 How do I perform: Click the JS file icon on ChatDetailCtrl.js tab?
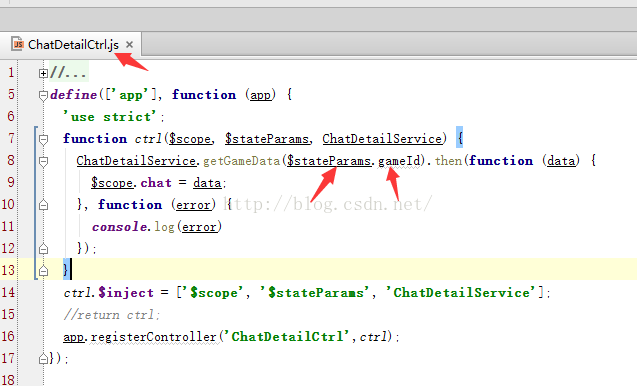[17, 43]
